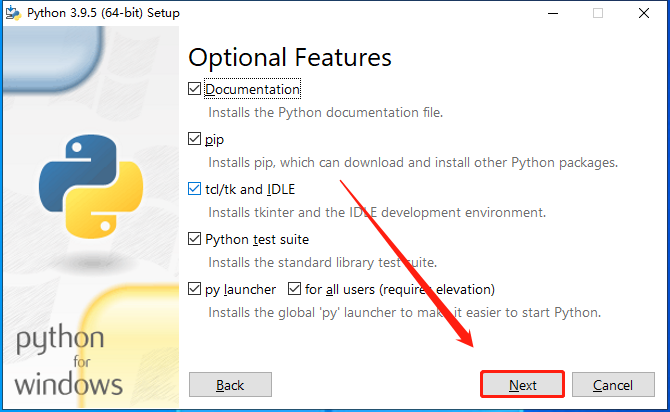Cancel the Python setup
Screen dimensions: 670x412
pyautogui.click(x=613, y=385)
